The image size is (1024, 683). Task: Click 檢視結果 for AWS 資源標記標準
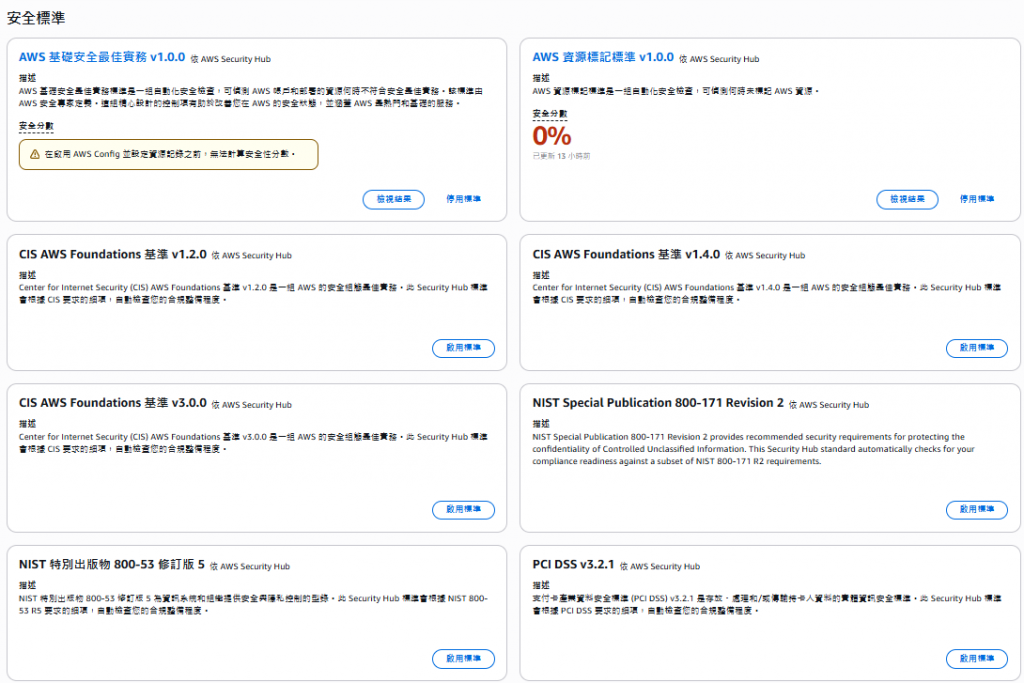[907, 199]
